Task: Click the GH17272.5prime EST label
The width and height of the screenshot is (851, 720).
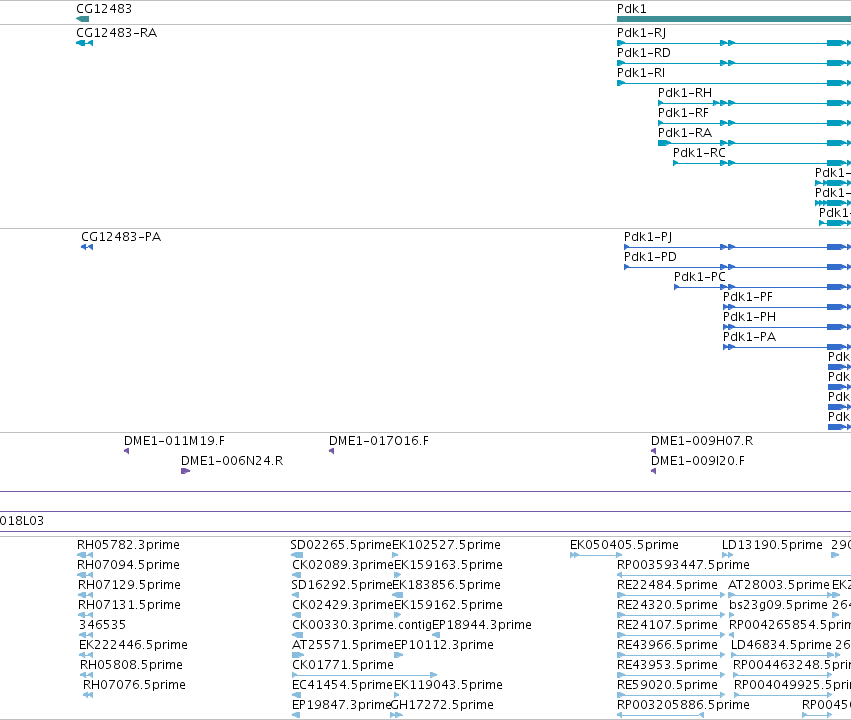Action: point(442,705)
